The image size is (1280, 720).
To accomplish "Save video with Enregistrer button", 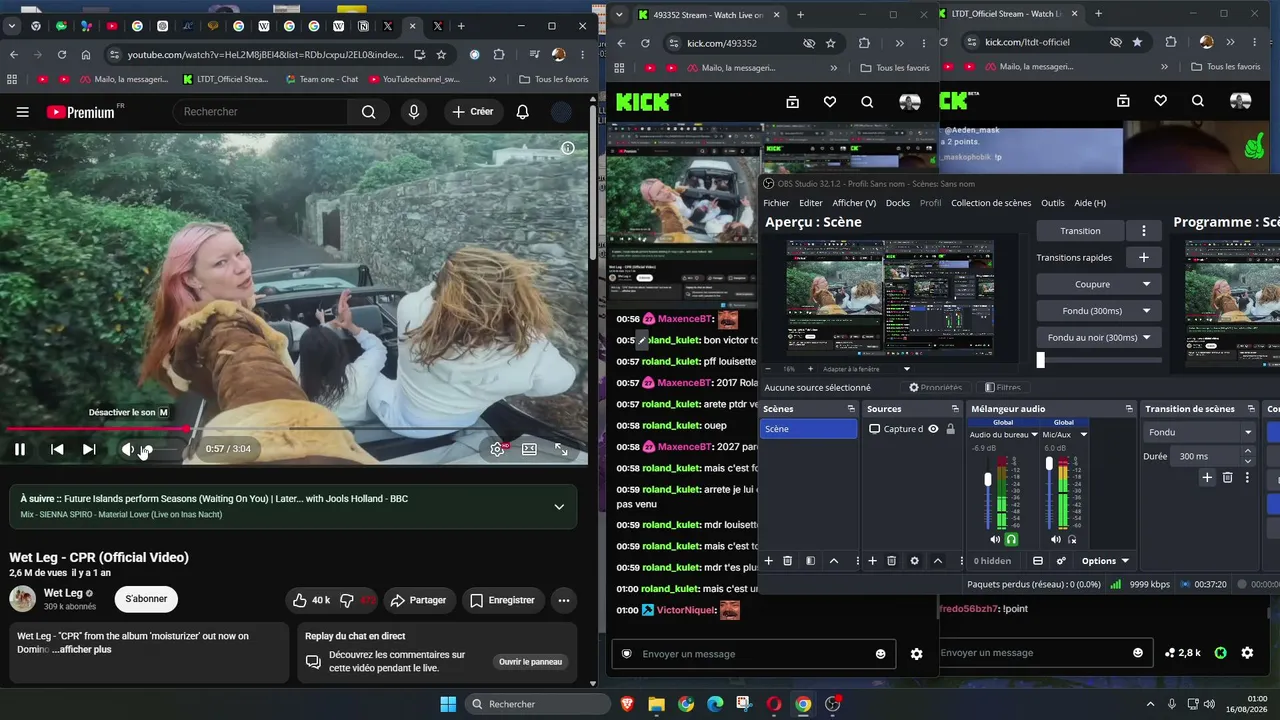I will point(502,600).
